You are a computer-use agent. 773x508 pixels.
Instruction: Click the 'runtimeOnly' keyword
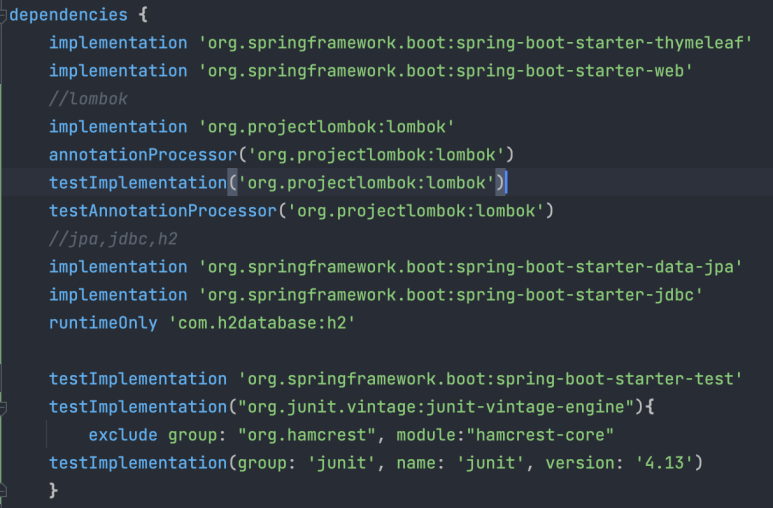(103, 323)
